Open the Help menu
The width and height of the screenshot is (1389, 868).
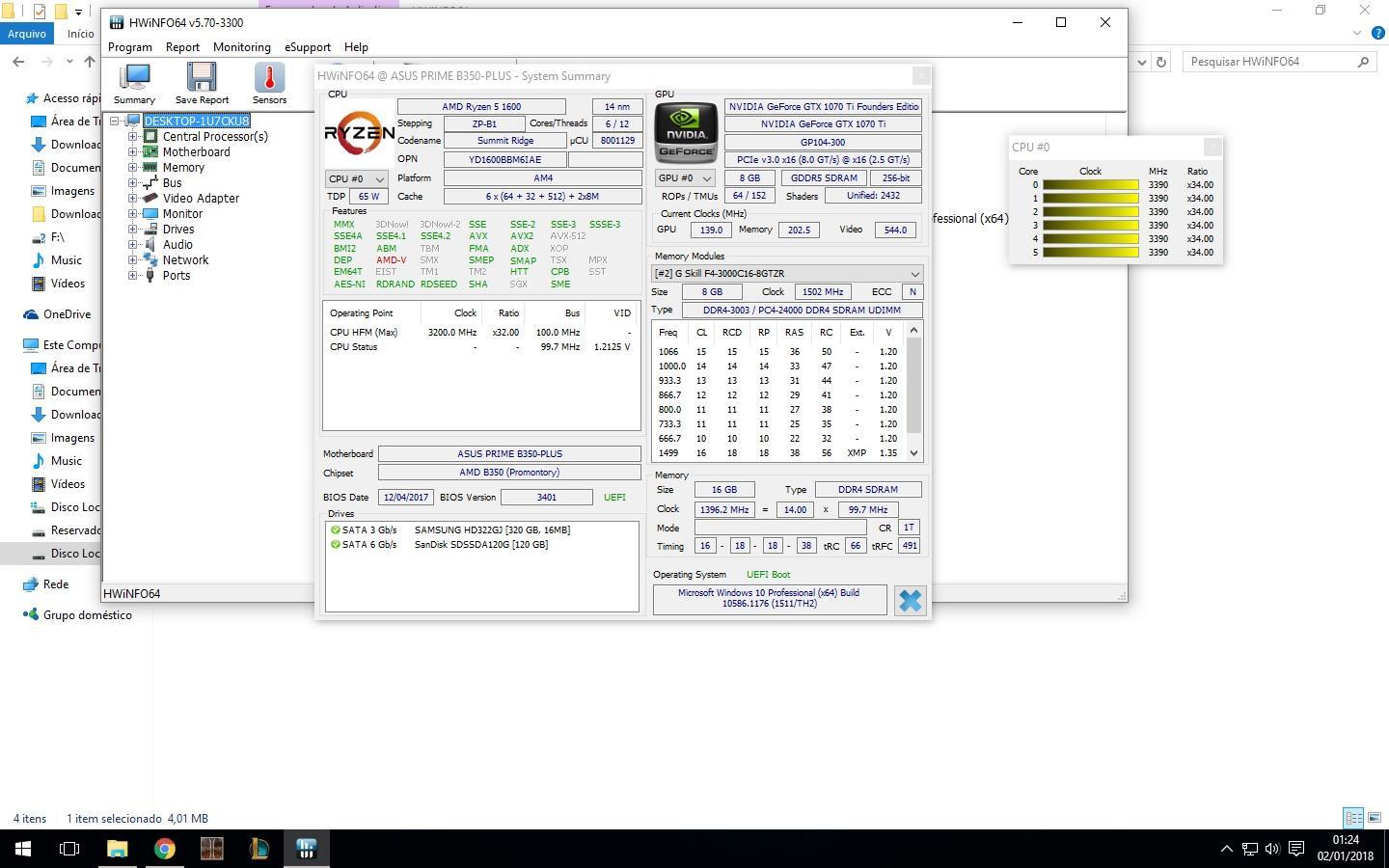356,46
